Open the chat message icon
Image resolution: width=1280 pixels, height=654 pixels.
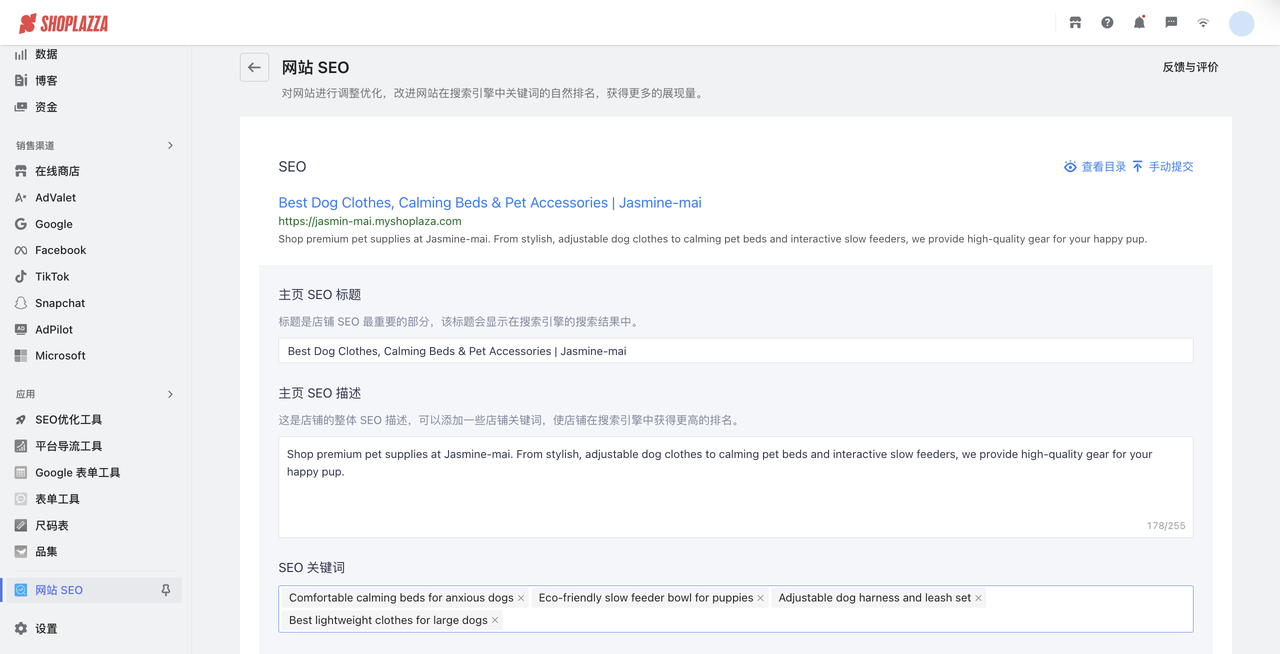click(1171, 22)
